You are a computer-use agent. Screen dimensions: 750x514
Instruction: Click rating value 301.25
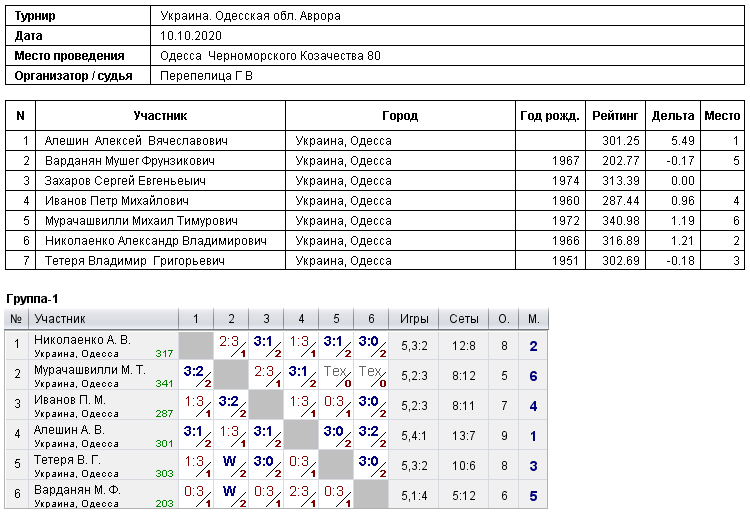621,141
